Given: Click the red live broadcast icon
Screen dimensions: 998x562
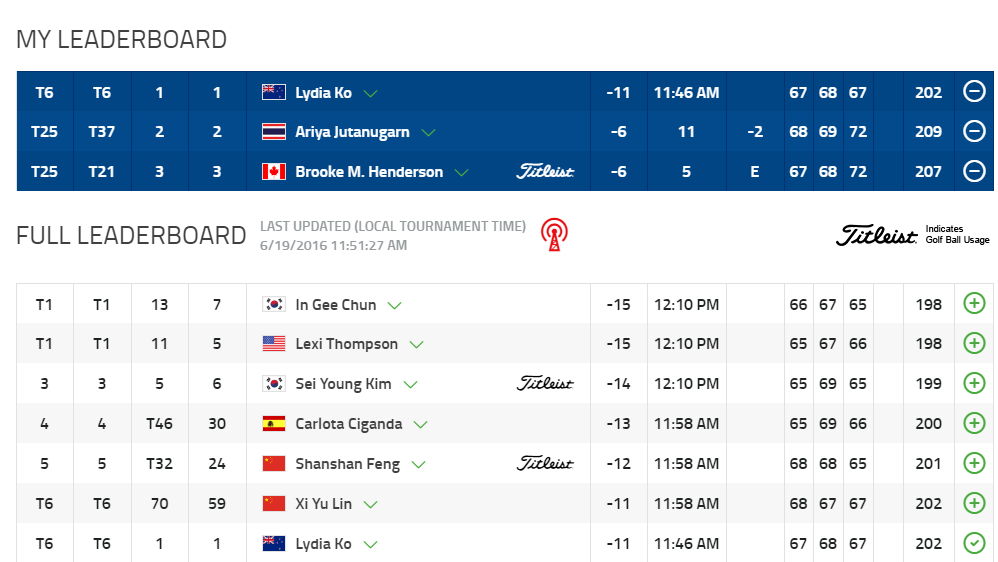Looking at the screenshot, I should point(553,235).
